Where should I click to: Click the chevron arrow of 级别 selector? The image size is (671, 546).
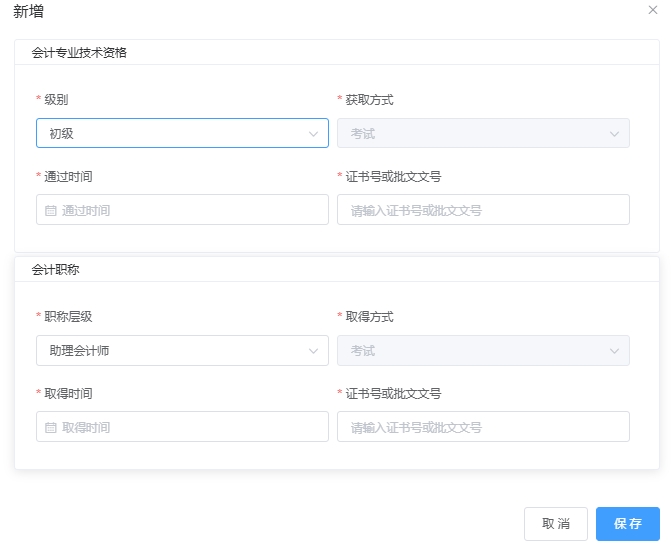313,133
